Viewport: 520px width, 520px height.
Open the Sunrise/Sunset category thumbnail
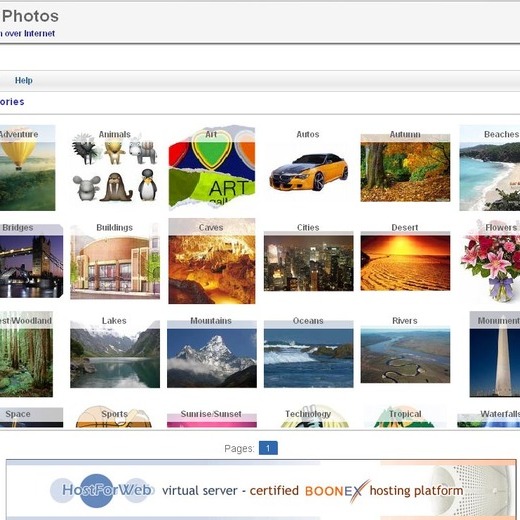tap(212, 419)
